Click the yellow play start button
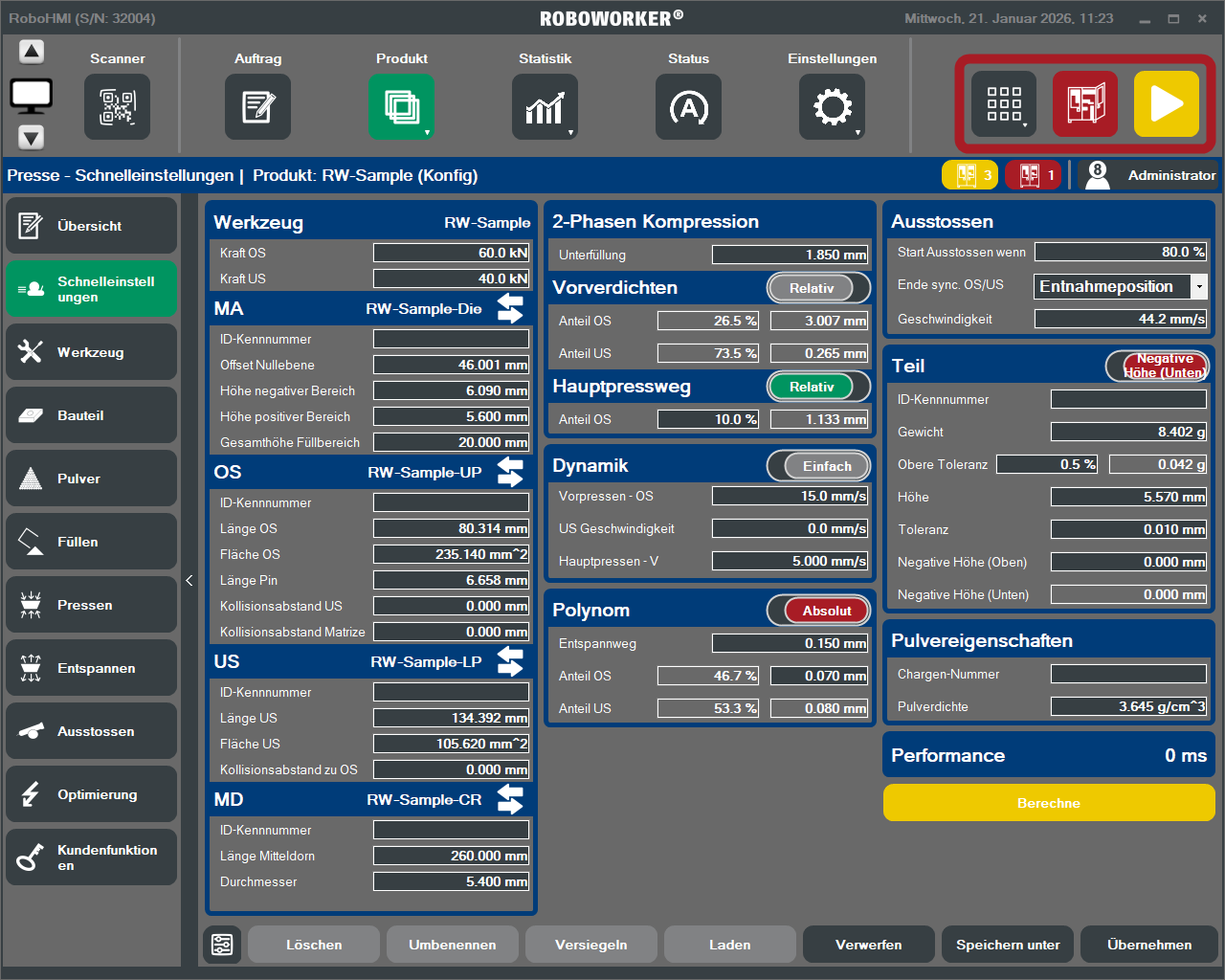Image resolution: width=1225 pixels, height=980 pixels. pyautogui.click(x=1167, y=103)
